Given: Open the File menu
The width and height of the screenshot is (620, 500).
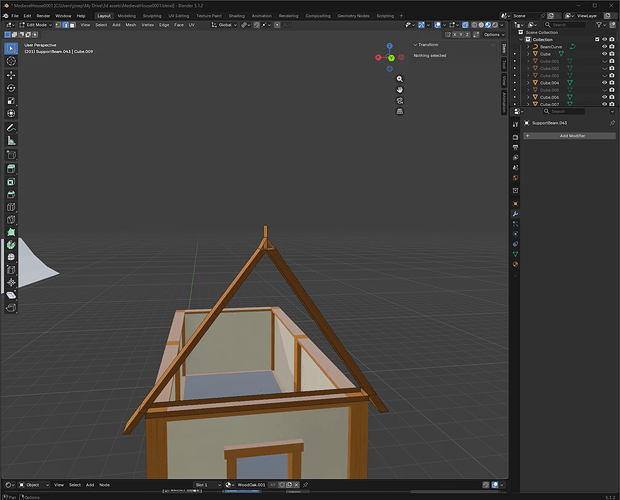Looking at the screenshot, I should coord(15,16).
